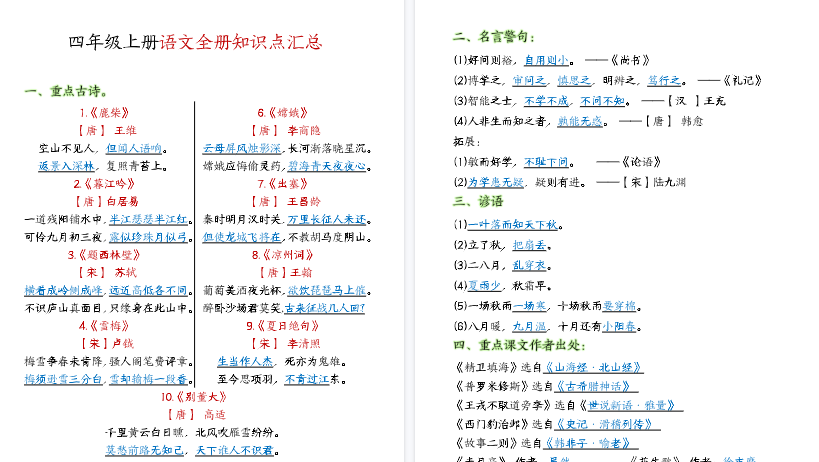Click the poem title '6.《嫦娥》'
The height and width of the screenshot is (462, 819).
pyautogui.click(x=283, y=113)
